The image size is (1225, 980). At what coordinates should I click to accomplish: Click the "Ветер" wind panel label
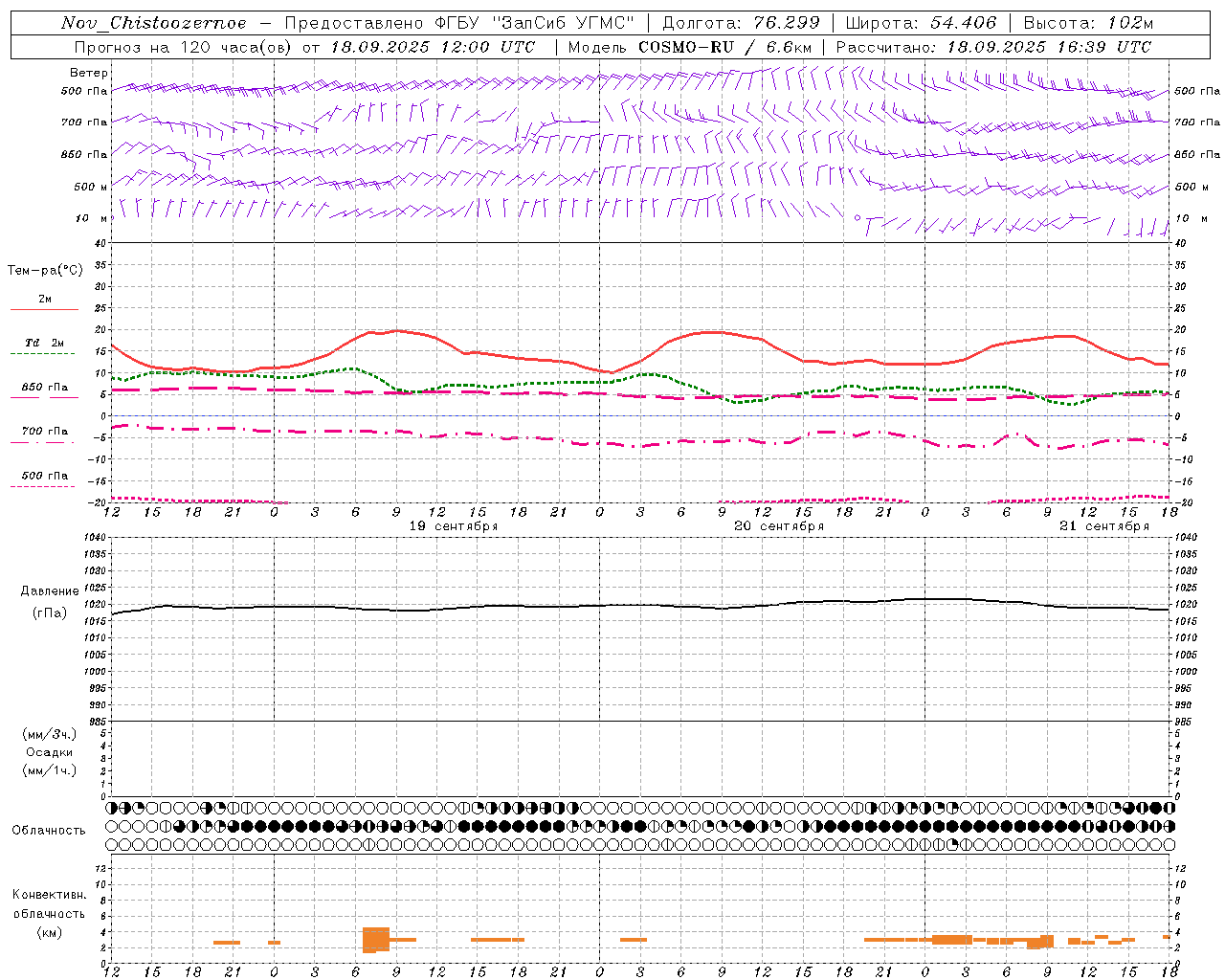(x=88, y=73)
